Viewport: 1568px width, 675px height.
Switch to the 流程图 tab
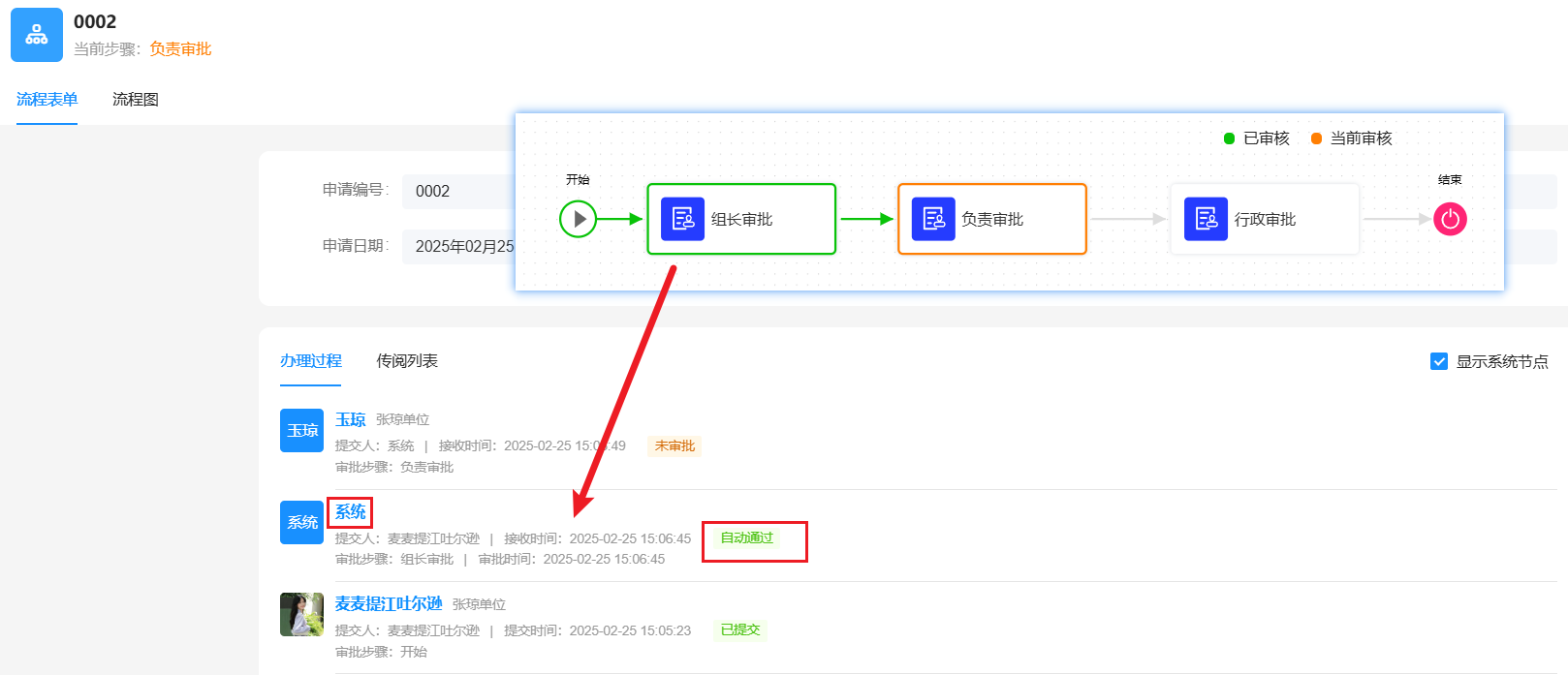click(x=136, y=99)
